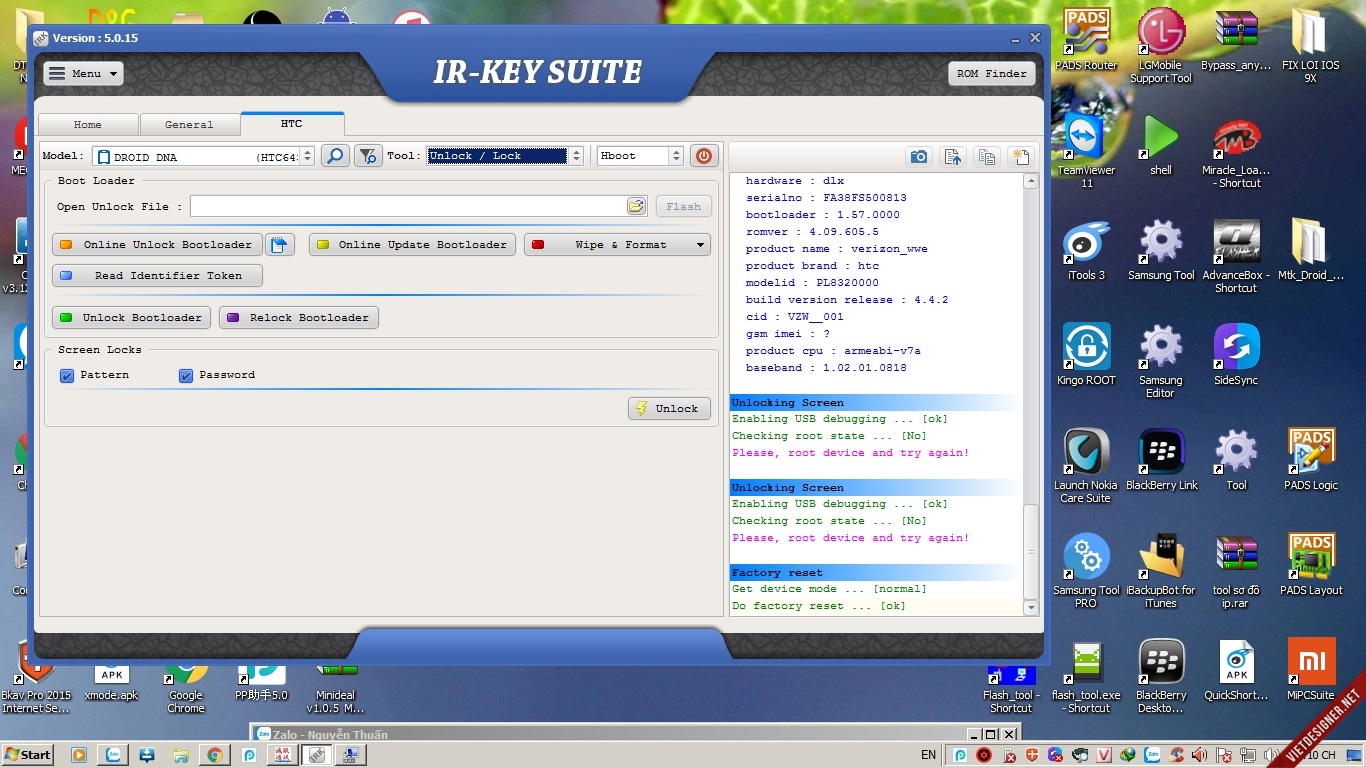This screenshot has width=1366, height=768.
Task: Open Bypass_any... archive on desktop
Action: [1236, 40]
